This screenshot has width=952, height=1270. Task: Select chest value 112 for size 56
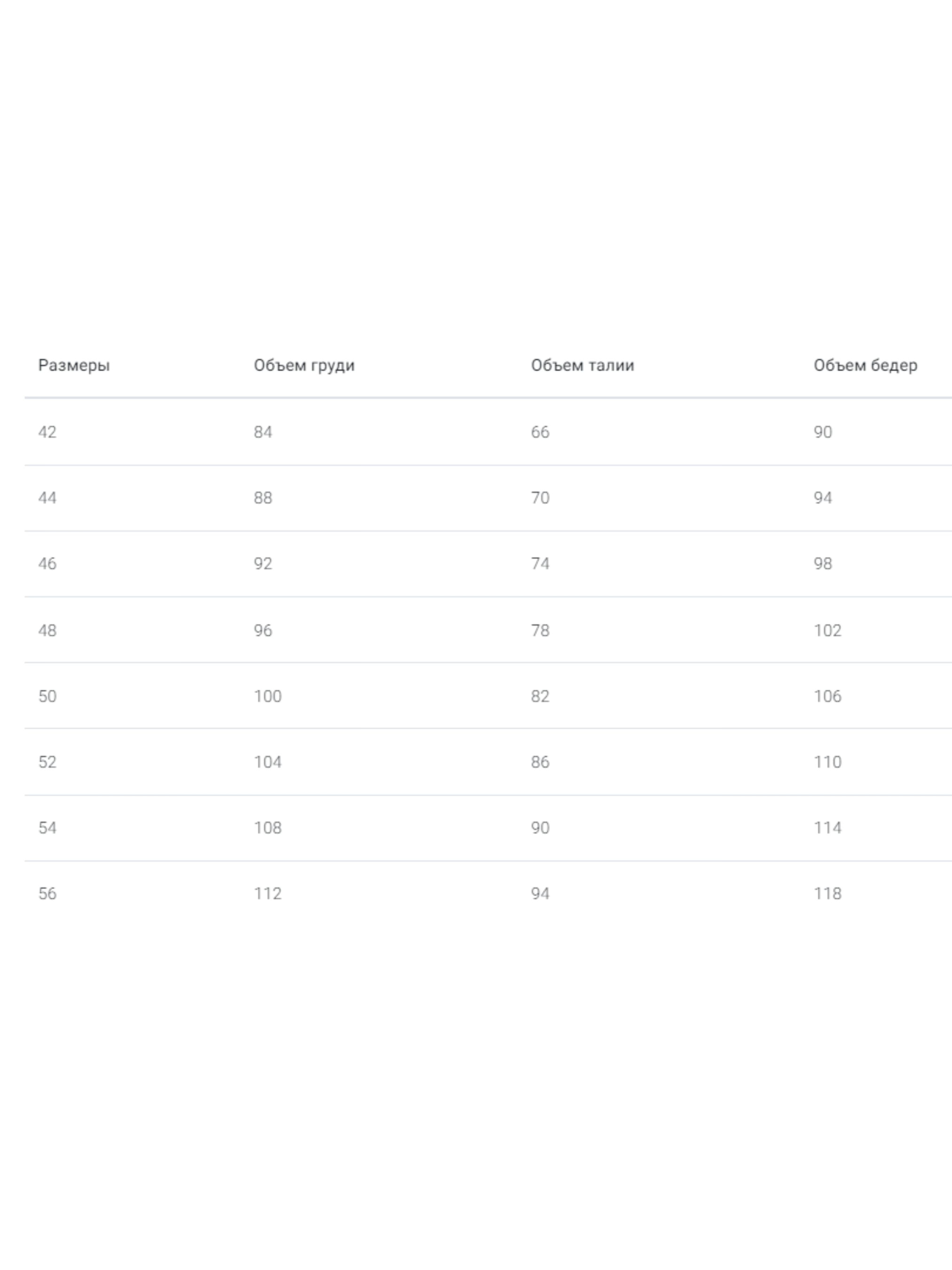(x=268, y=894)
